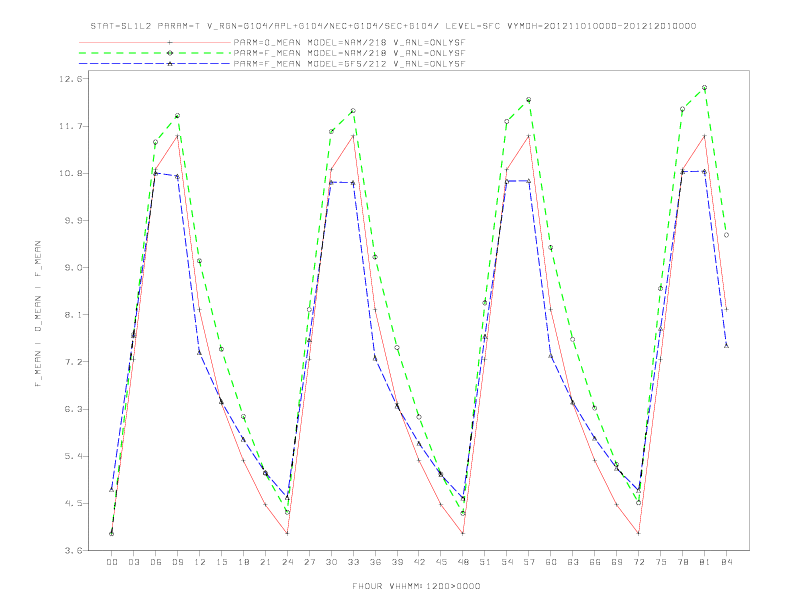Click y-axis tick label 3.6
This screenshot has height=612, width=792.
[73, 550]
